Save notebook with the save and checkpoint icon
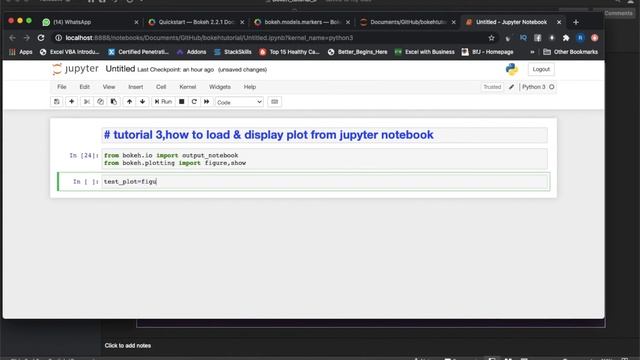 (x=57, y=102)
